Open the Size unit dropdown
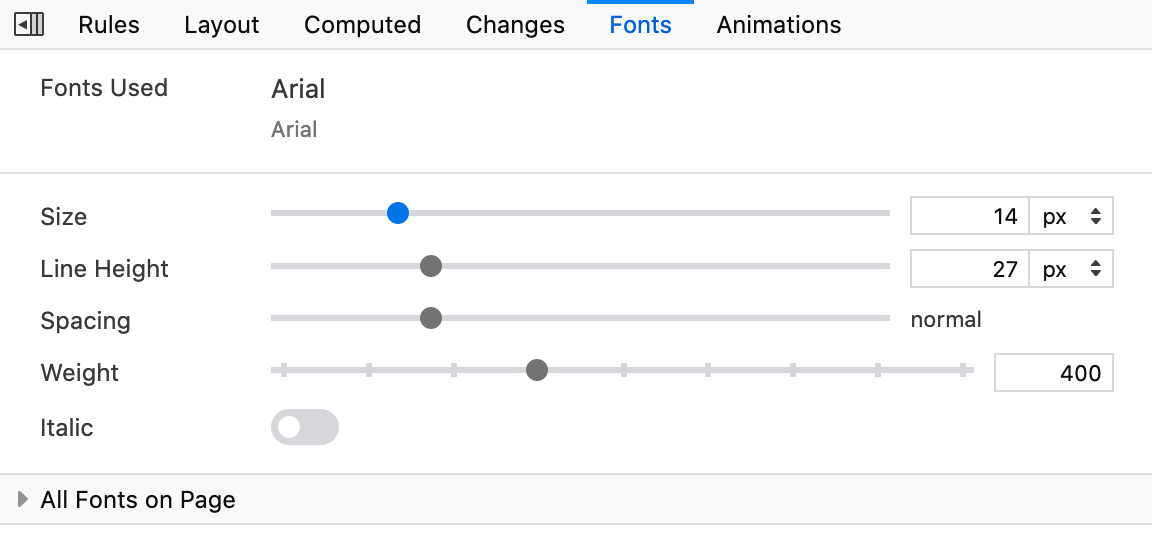 [1071, 216]
